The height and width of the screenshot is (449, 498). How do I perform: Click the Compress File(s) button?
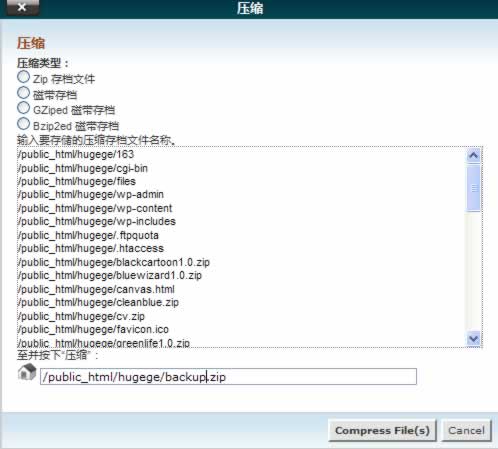click(382, 430)
